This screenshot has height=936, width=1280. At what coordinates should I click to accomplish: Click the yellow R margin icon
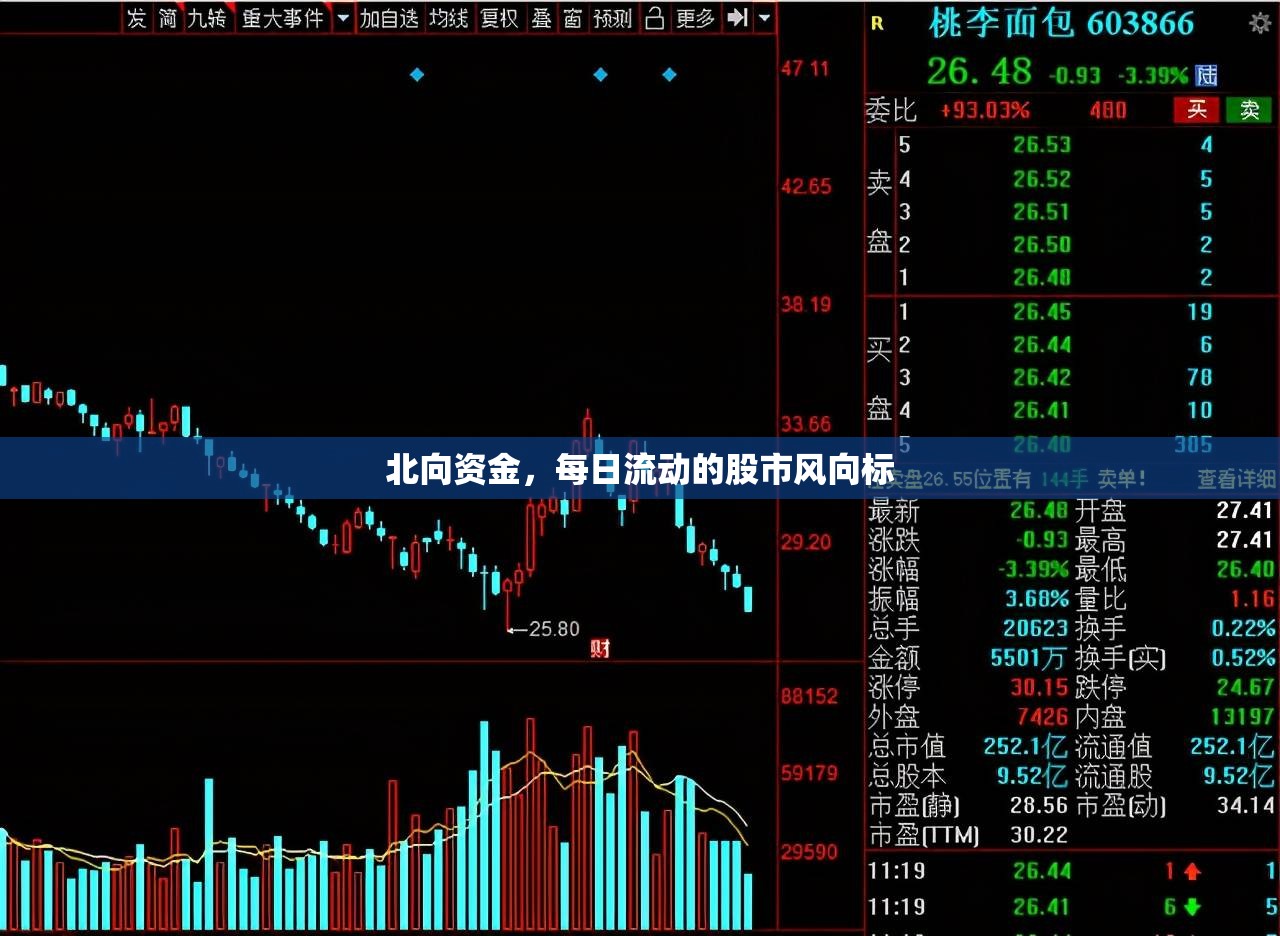[x=877, y=23]
